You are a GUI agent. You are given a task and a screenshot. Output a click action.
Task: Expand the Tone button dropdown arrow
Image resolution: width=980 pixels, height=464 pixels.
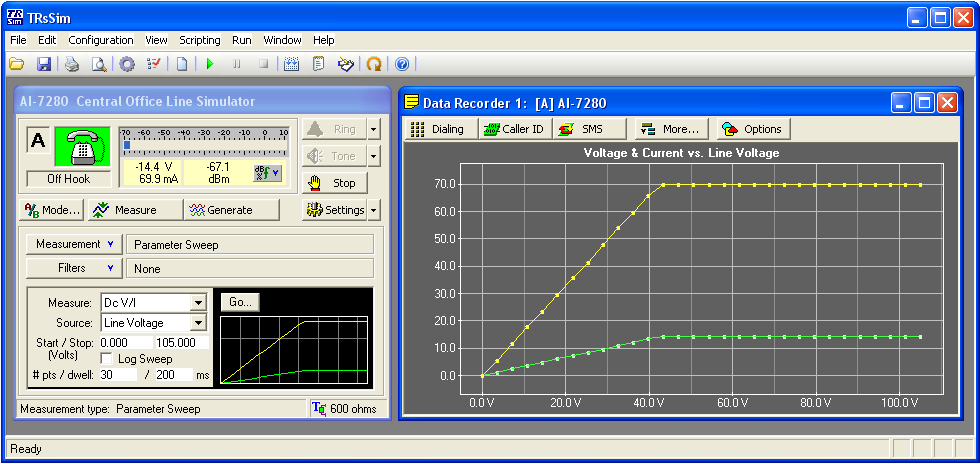click(x=374, y=156)
